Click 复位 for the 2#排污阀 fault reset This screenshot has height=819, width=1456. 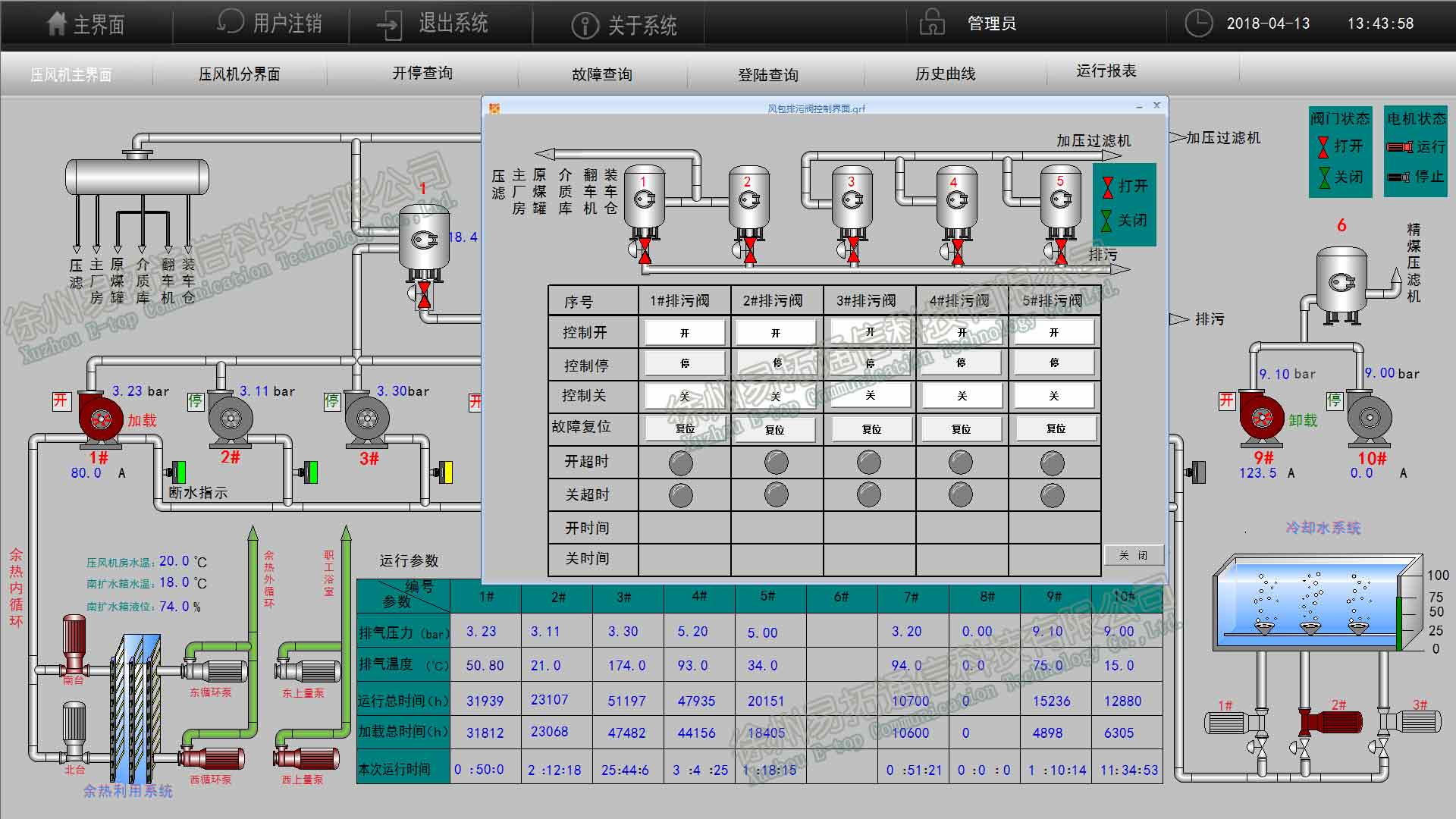point(775,429)
